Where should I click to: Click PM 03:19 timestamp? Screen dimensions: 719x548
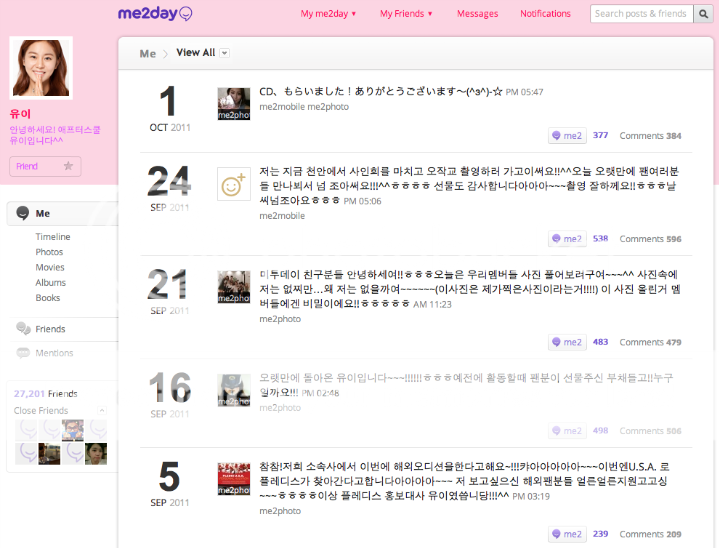point(531,496)
